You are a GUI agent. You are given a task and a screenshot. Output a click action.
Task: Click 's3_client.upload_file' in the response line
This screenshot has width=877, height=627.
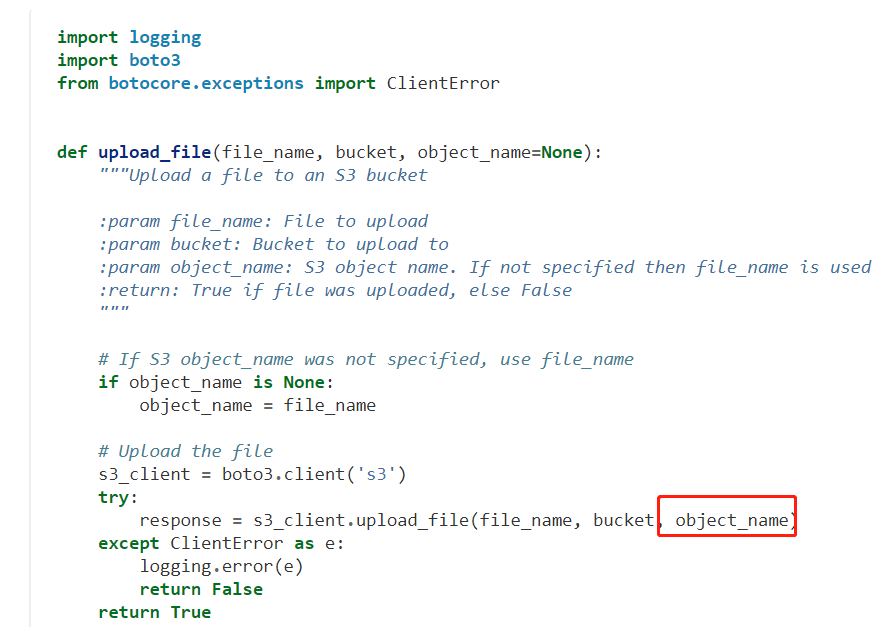(x=361, y=521)
